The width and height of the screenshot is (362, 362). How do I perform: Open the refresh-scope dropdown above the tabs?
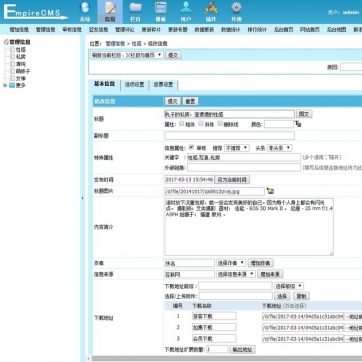coord(127,55)
